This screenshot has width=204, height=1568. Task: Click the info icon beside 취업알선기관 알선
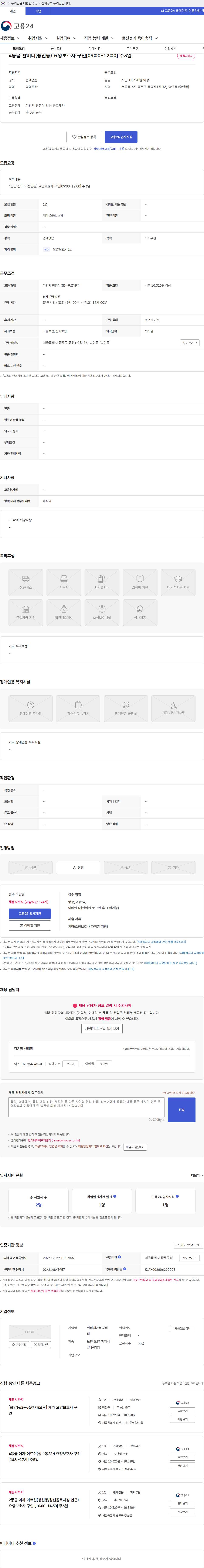click(x=115, y=1196)
